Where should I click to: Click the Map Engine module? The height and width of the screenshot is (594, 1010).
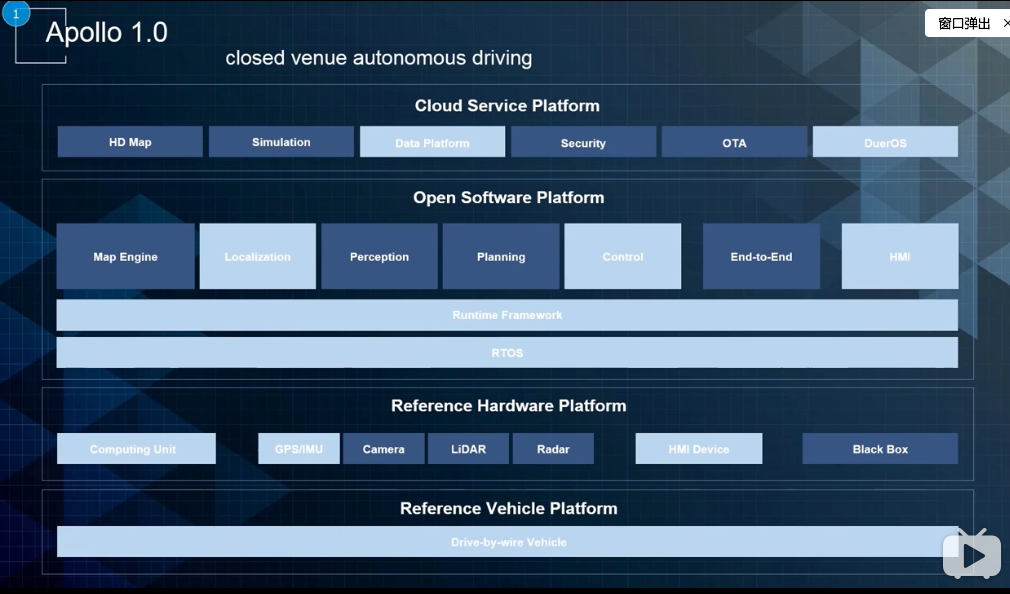coord(126,256)
